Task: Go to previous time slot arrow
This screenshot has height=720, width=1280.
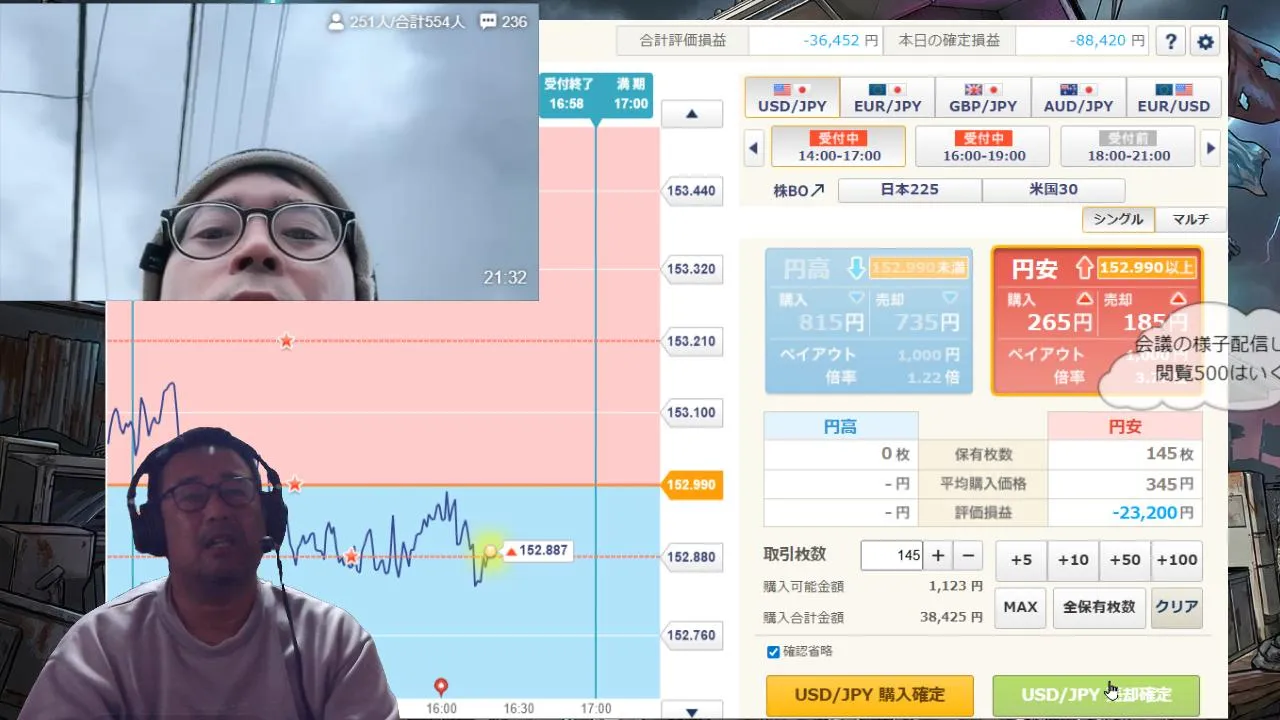Action: [x=754, y=148]
